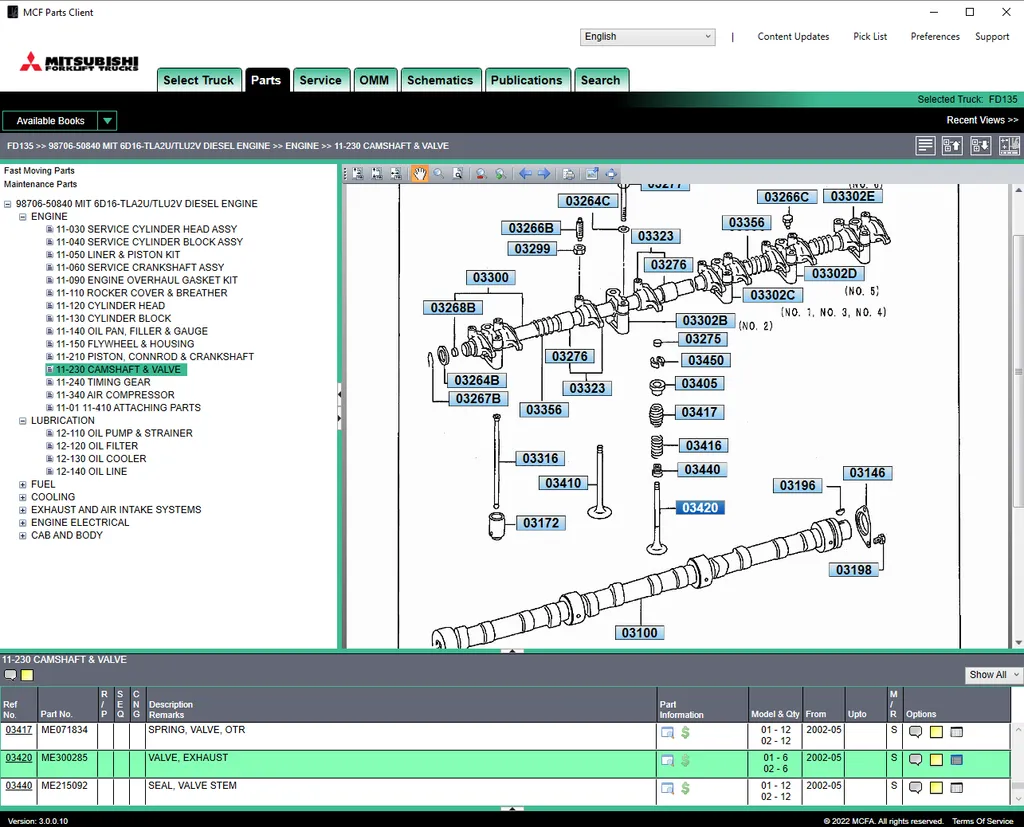Image resolution: width=1024 pixels, height=827 pixels.
Task: Open part information icon for ME215092
Action: (667, 788)
